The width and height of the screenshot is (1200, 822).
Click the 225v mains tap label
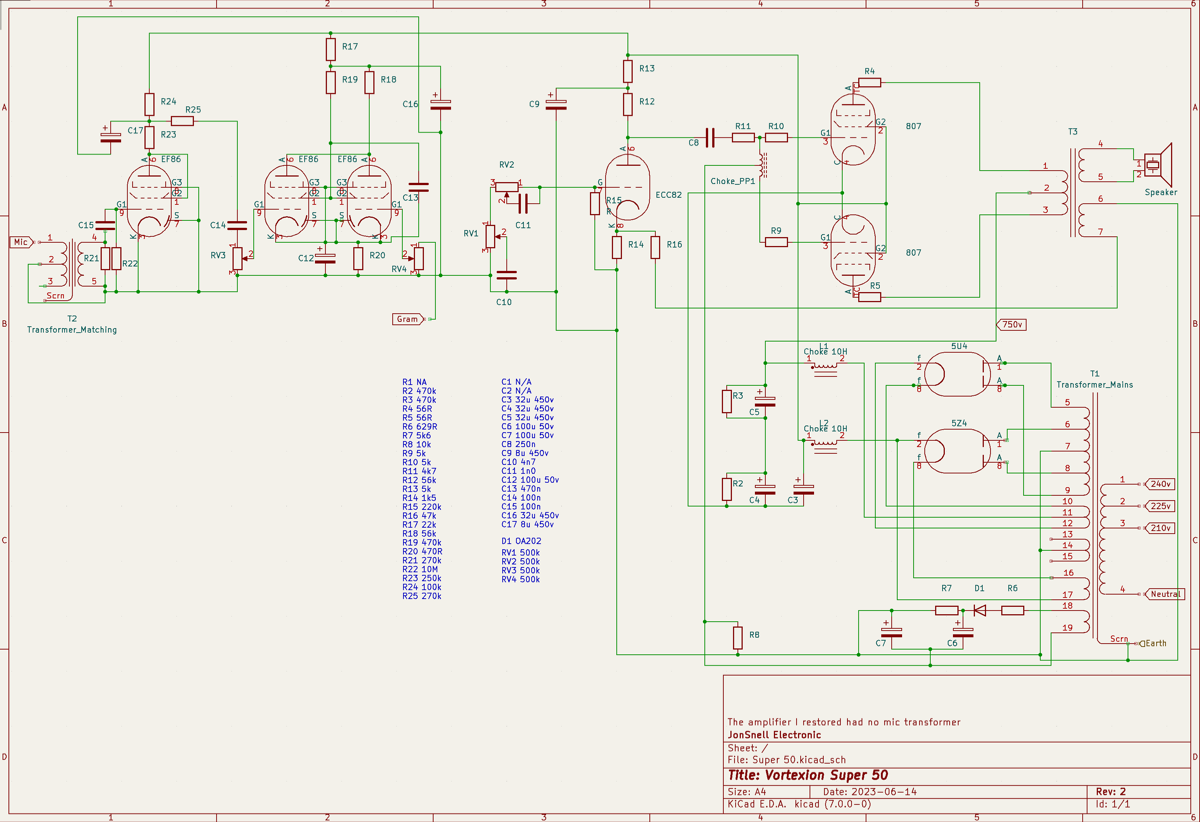(1160, 506)
